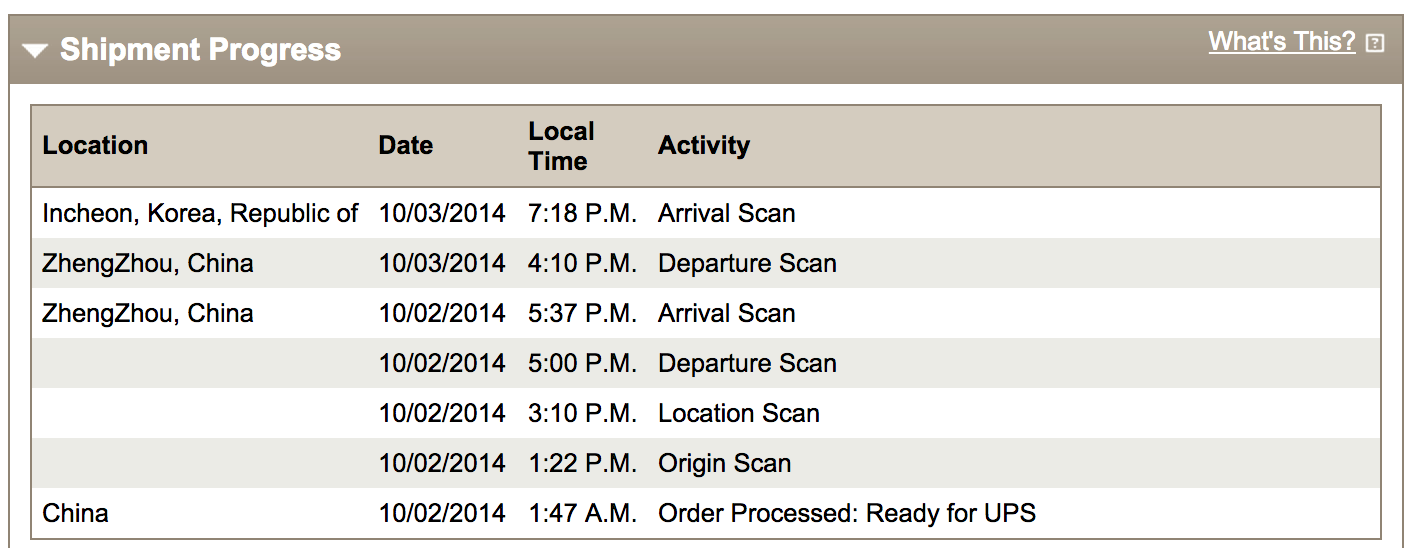Collapse the Shipment Progress section triangle

[x=35, y=50]
